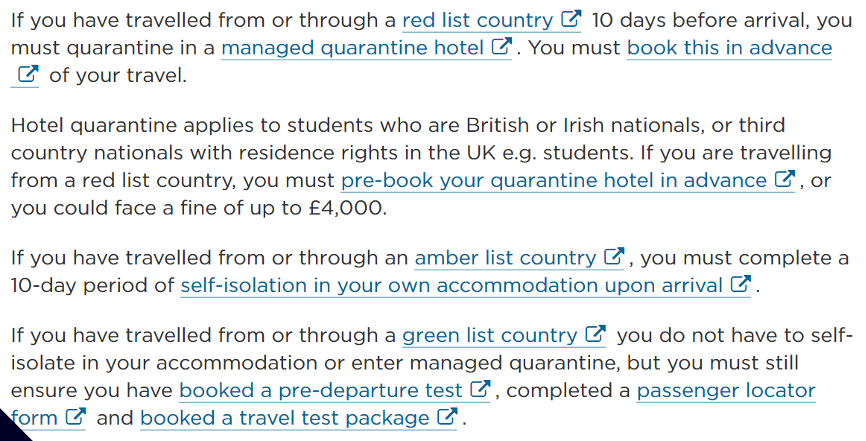This screenshot has height=441, width=866.
Task: Click external icon after travel test package
Action: tap(447, 417)
